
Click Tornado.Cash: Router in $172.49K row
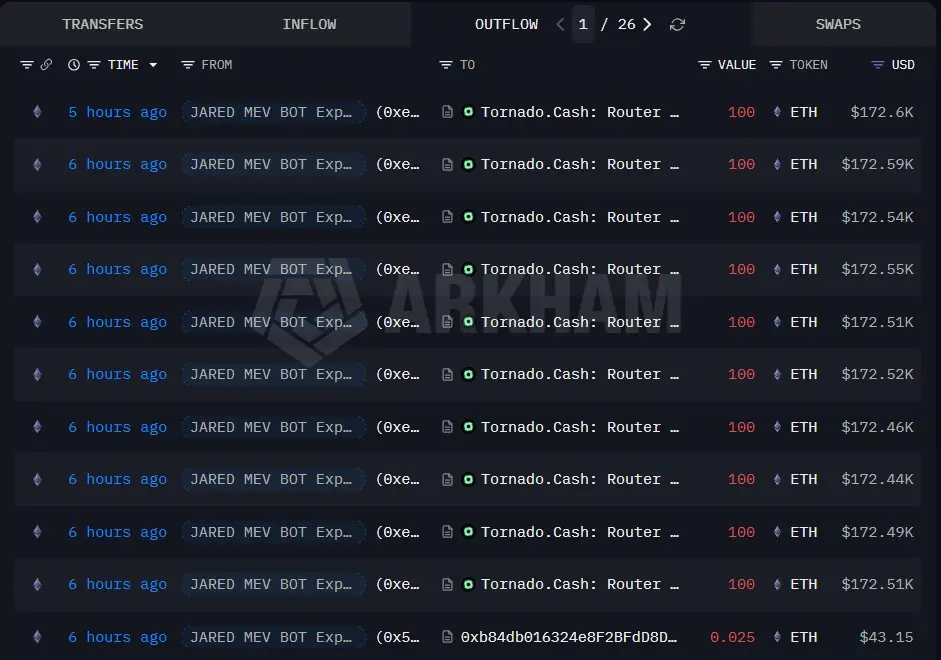coord(580,532)
